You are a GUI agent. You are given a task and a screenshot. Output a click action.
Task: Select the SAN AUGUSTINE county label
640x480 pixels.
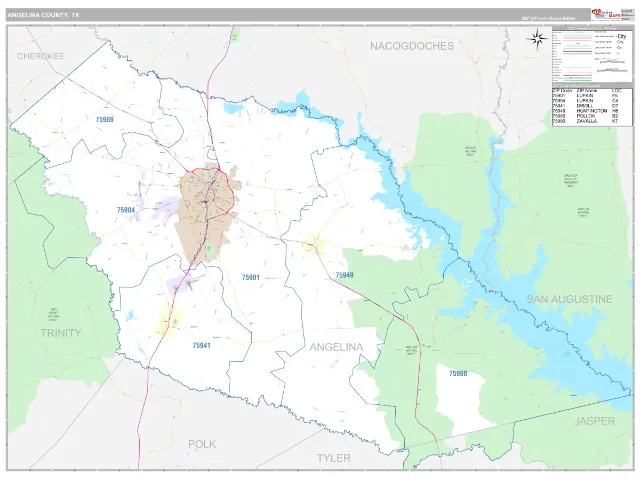[x=569, y=299]
